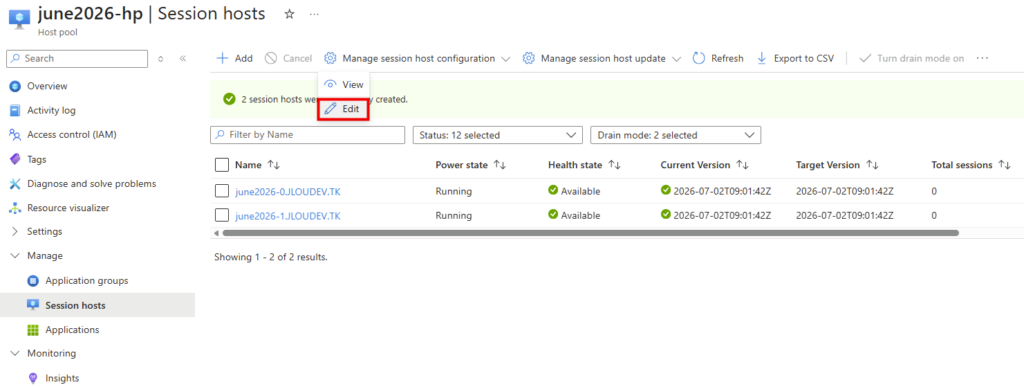The height and width of the screenshot is (387, 1024).
Task: Click the magnifier icon in the sidebar Search box
Action: 16,58
